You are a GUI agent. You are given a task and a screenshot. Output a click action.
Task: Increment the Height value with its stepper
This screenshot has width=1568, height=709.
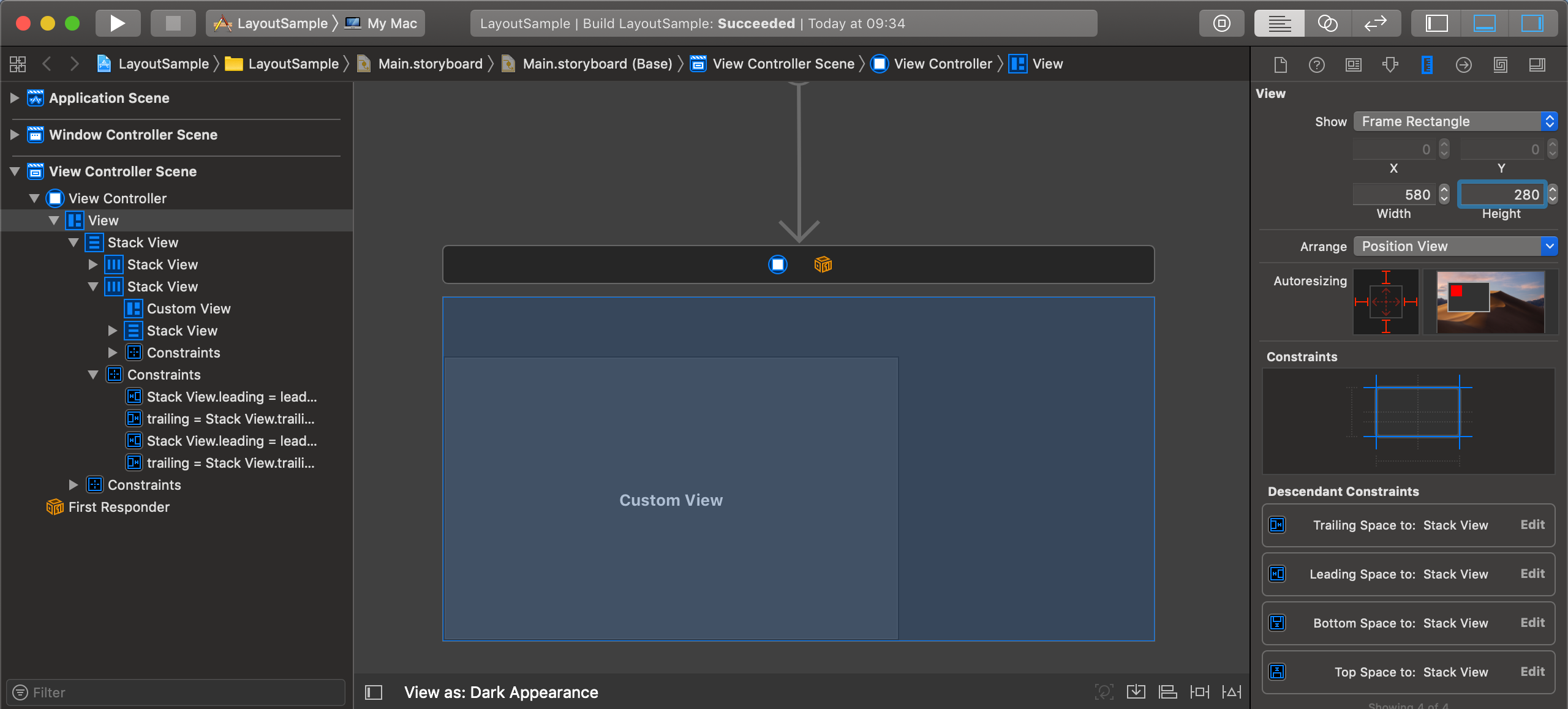pyautogui.click(x=1553, y=190)
